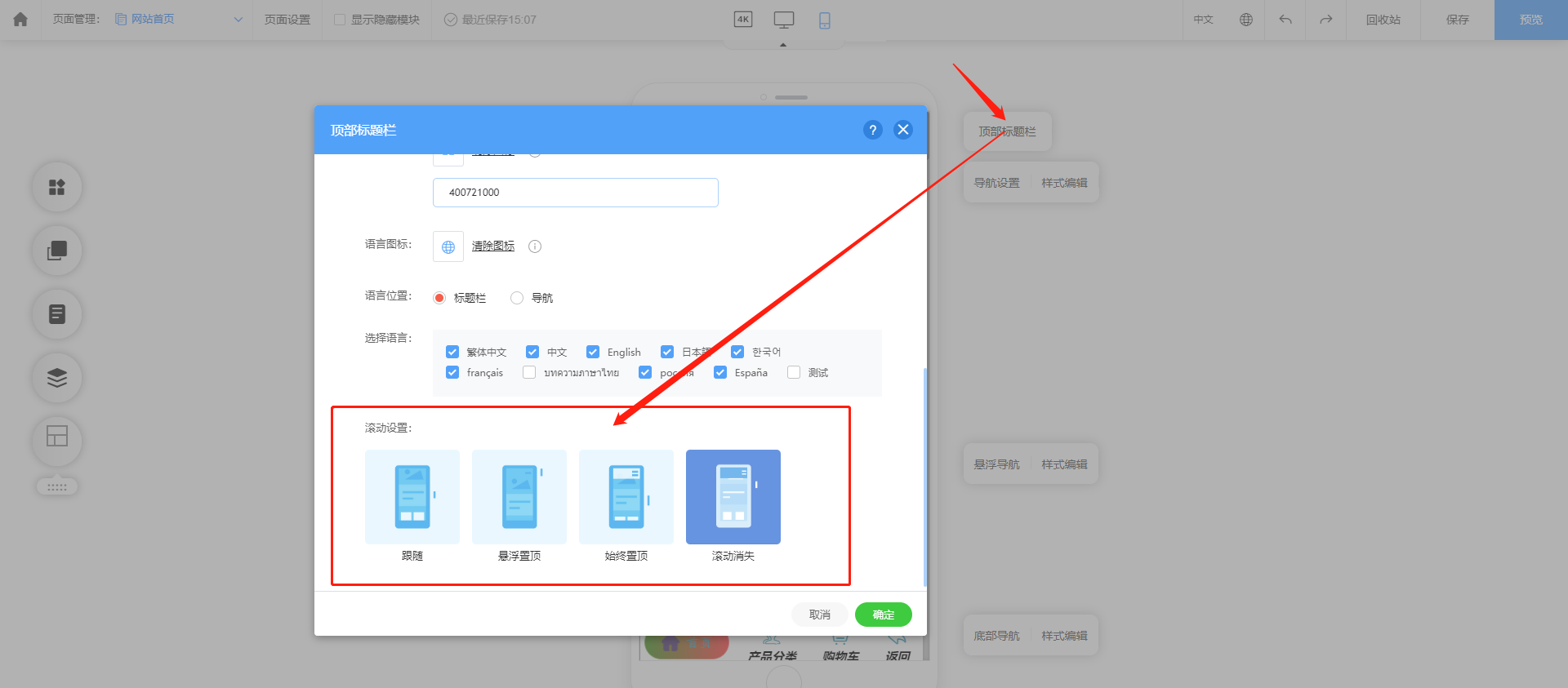Open help question mark in dialog header
Image resolution: width=1568 pixels, height=688 pixels.
pos(873,130)
